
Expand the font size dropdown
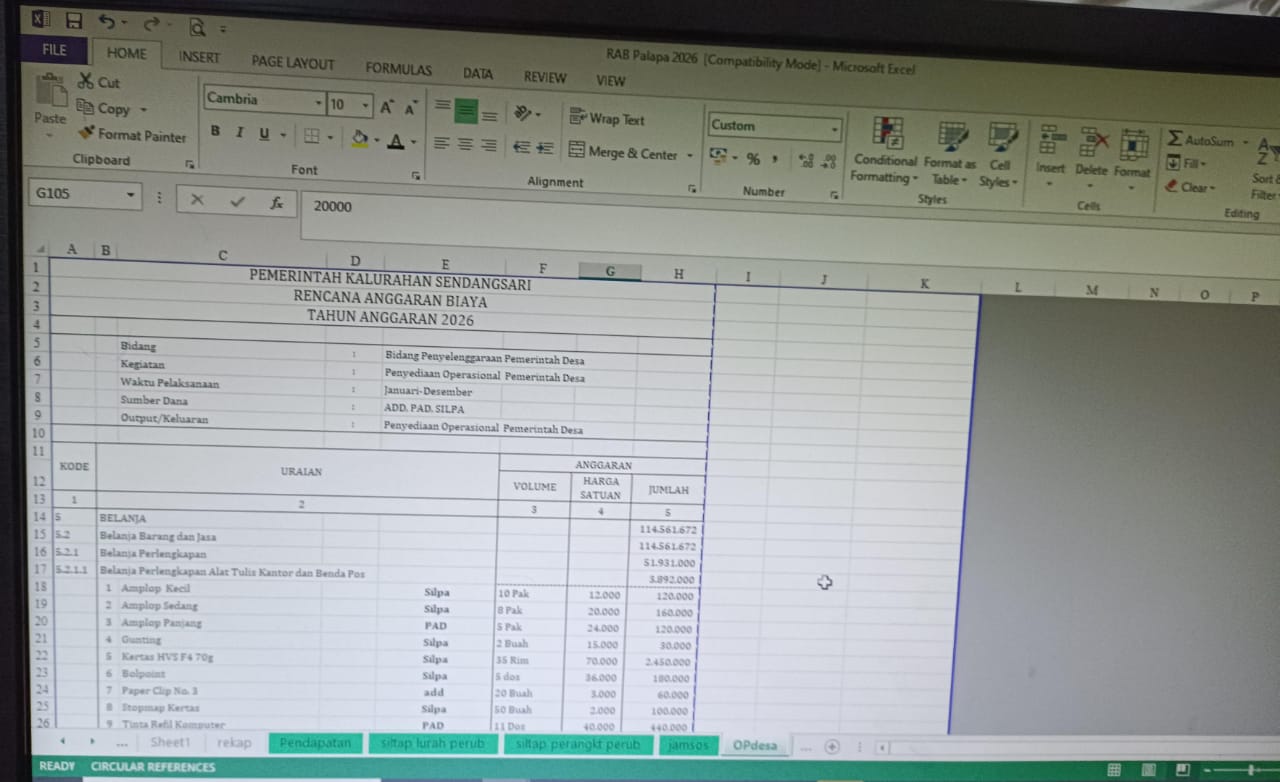coord(366,105)
